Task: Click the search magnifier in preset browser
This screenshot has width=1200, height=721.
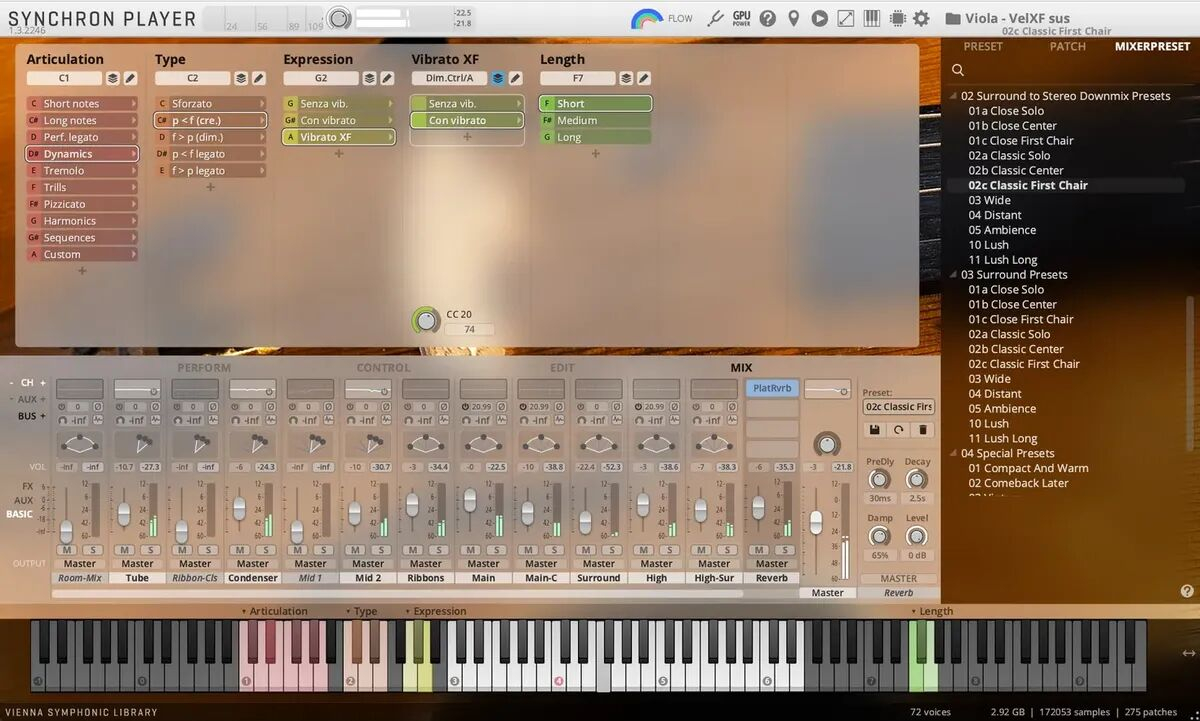Action: pyautogui.click(x=958, y=70)
